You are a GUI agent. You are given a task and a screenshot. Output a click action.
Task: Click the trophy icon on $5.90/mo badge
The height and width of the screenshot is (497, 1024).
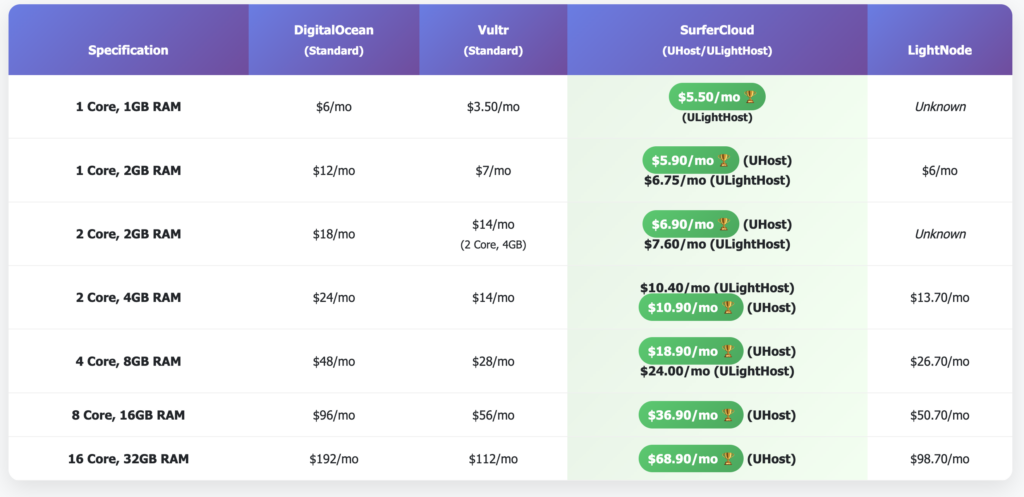[x=724, y=160]
